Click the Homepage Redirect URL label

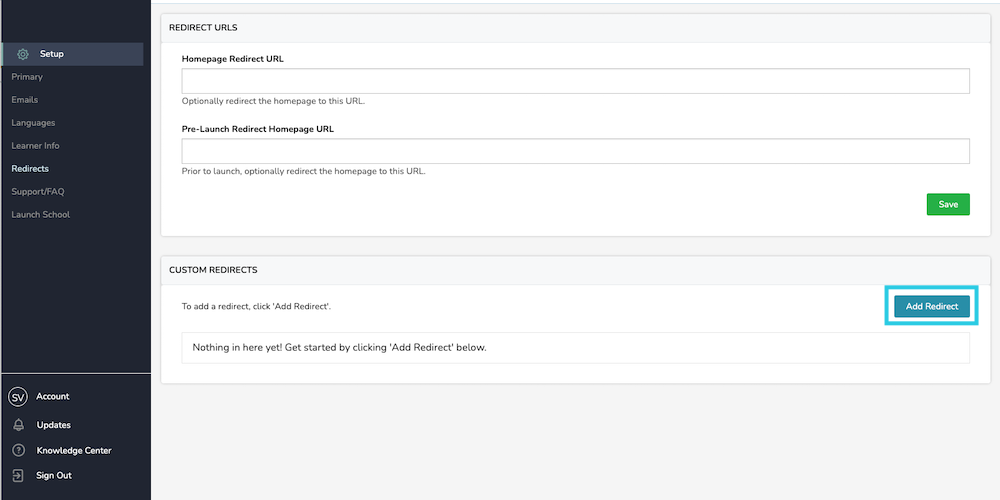click(233, 59)
